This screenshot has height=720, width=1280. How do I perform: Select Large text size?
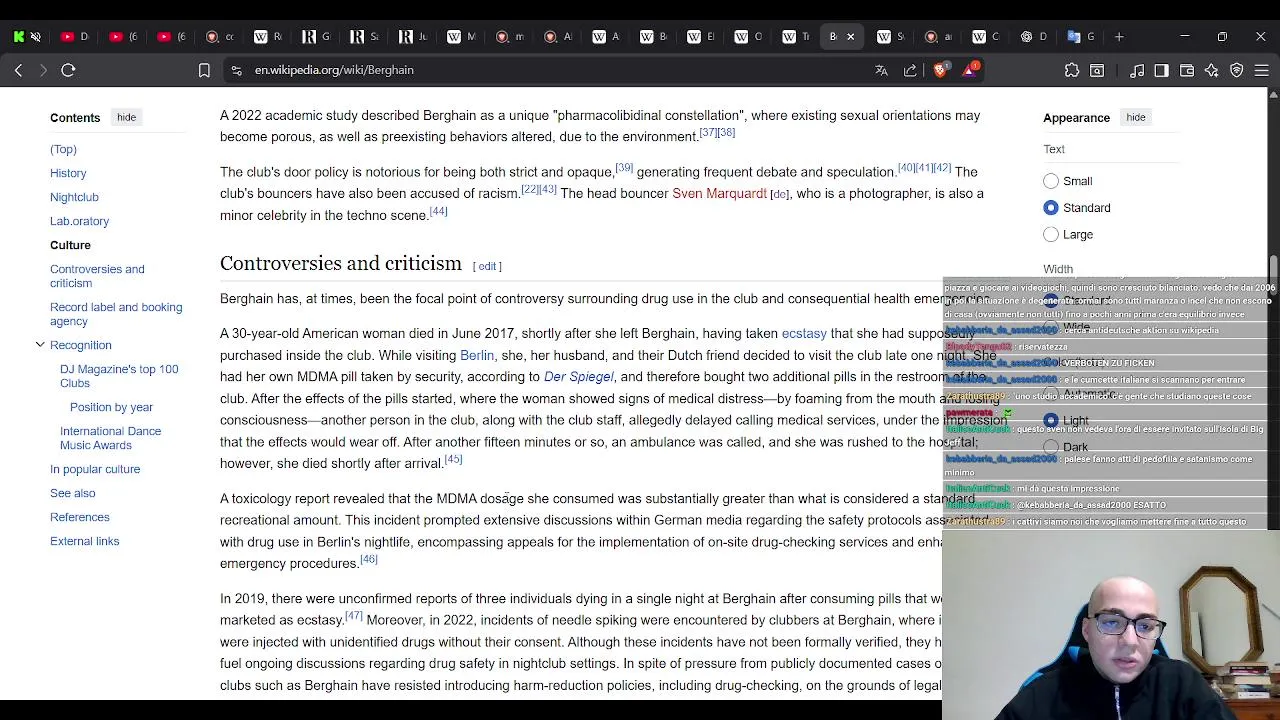pyautogui.click(x=1051, y=234)
